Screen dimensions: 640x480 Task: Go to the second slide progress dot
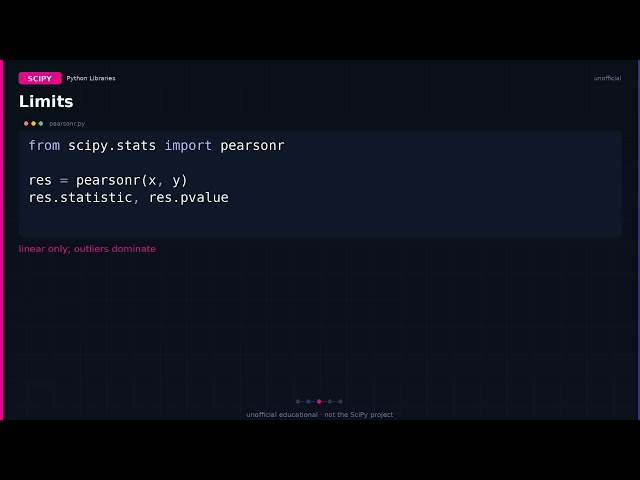click(308, 401)
